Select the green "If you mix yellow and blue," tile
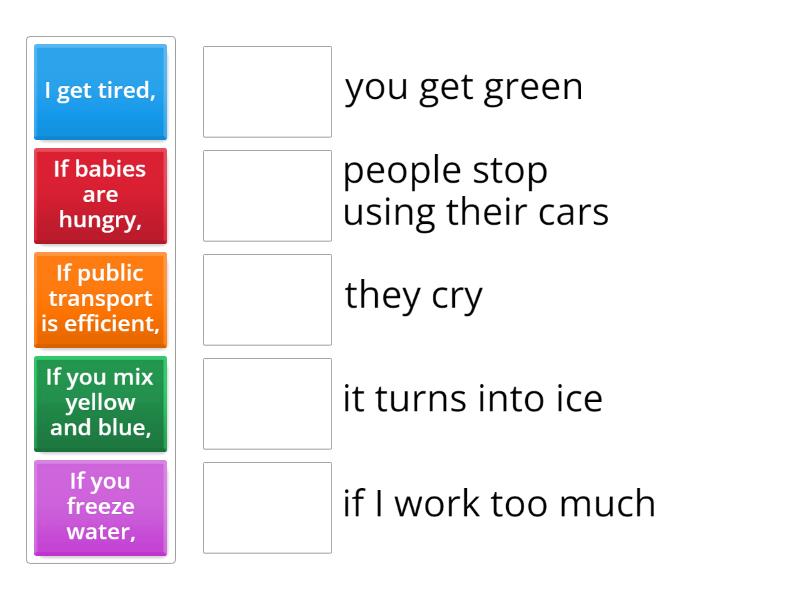Image resolution: width=800 pixels, height=600 pixels. pyautogui.click(x=100, y=404)
